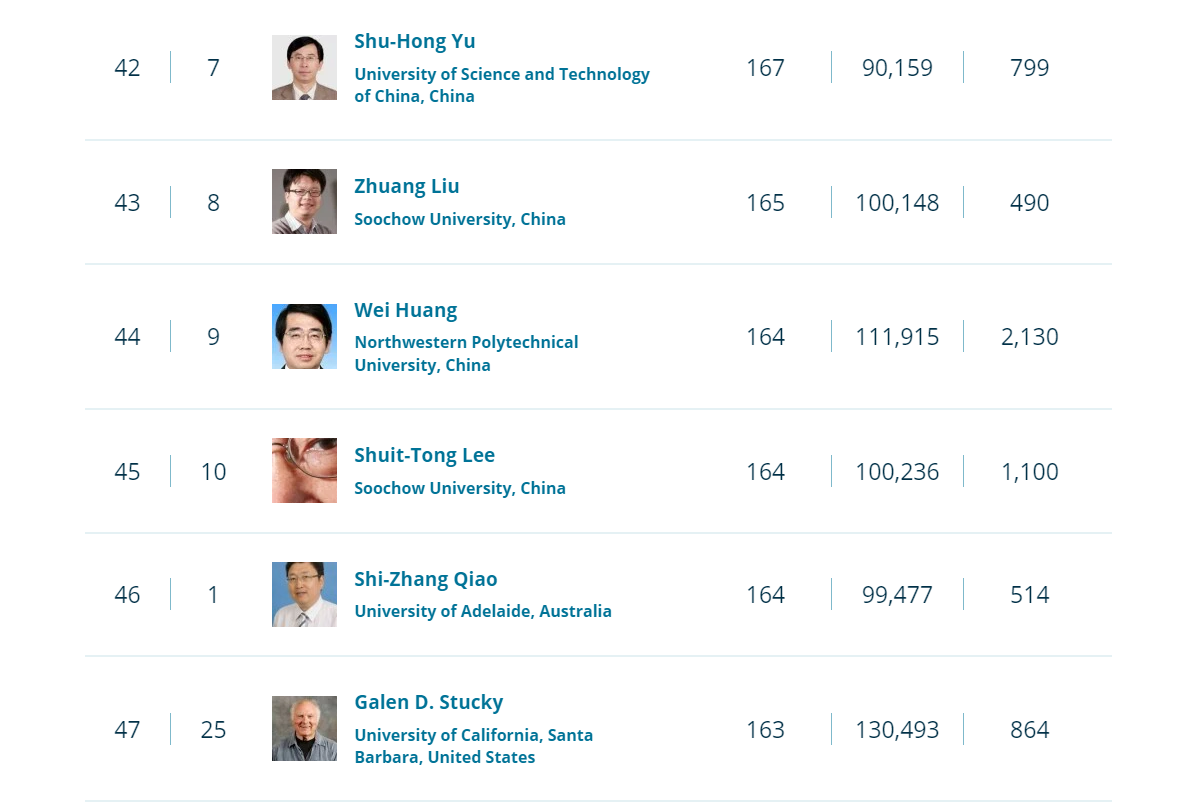This screenshot has width=1195, height=808.
Task: Open Soochow University link under Shuit-Tong Lee
Action: [x=460, y=488]
